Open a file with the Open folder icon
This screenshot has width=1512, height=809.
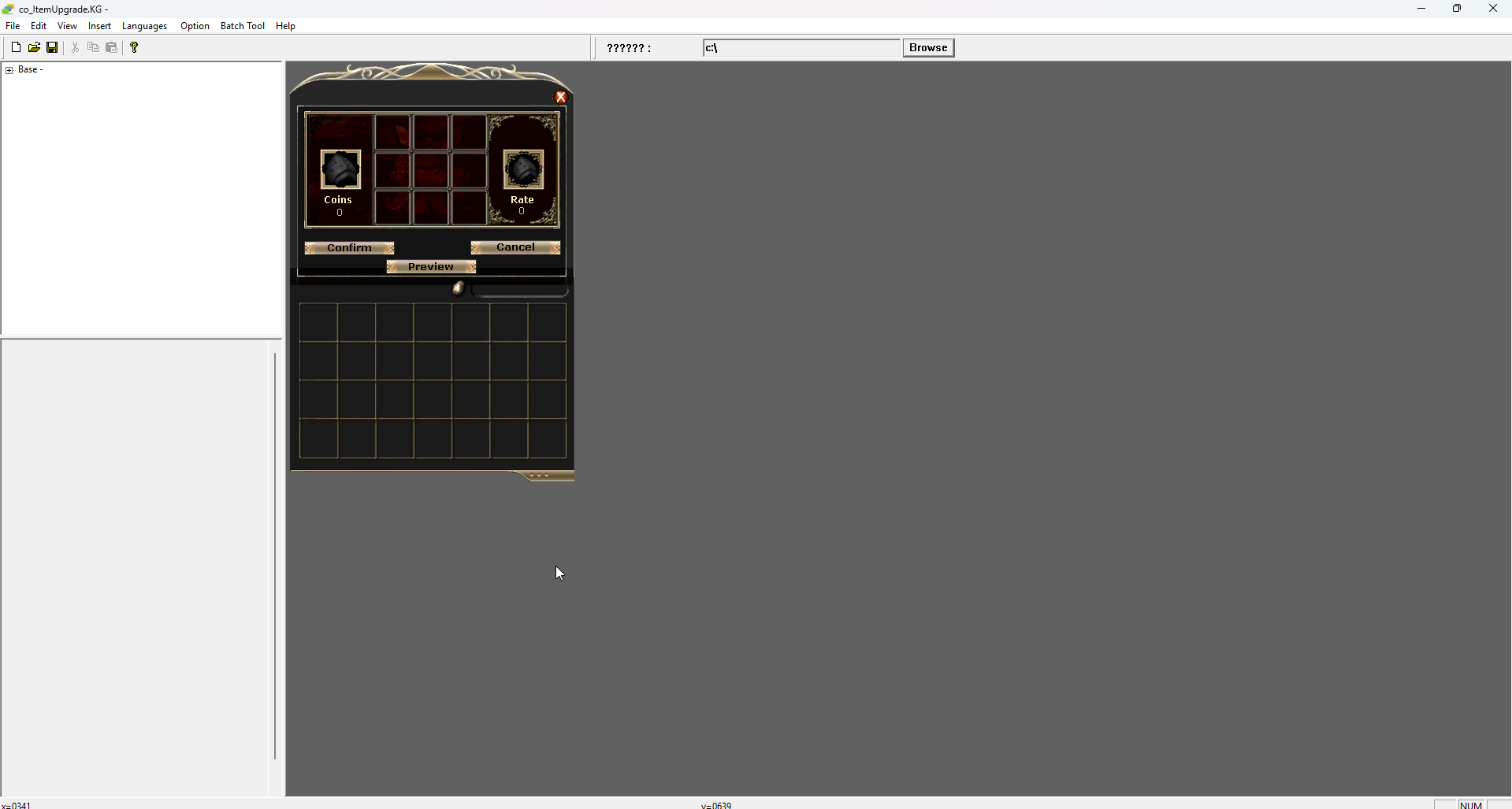click(x=34, y=46)
